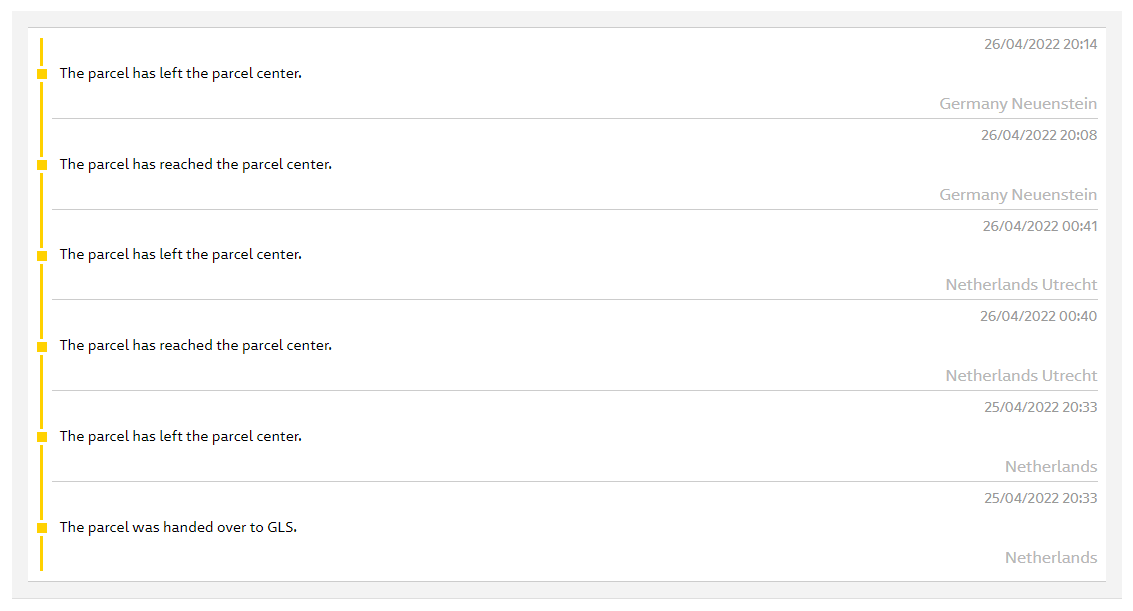Select "The parcel was handed over to GLS." text
Image resolution: width=1133 pixels, height=611 pixels.
point(178,527)
